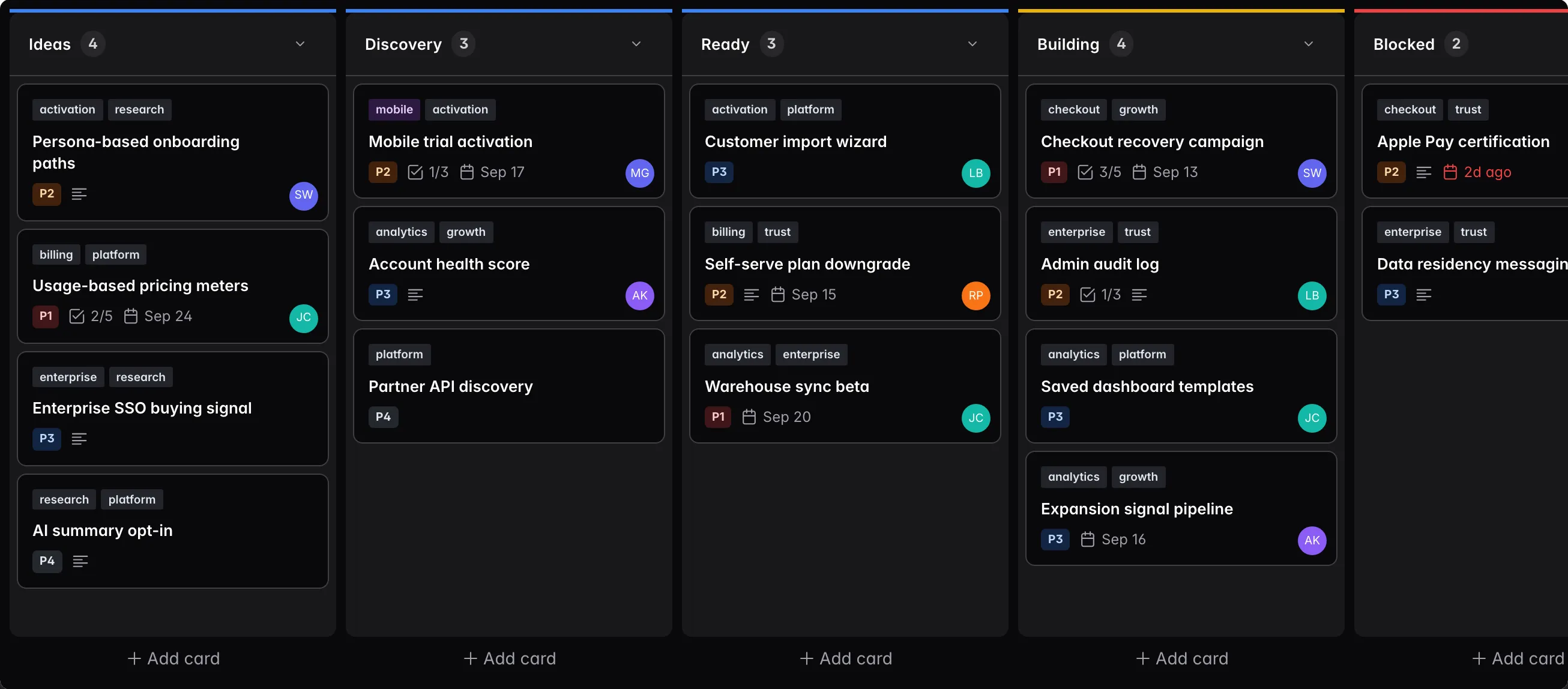Click the 2d ago overdue date text
Screen dimensions: 1568x689
pos(1487,172)
